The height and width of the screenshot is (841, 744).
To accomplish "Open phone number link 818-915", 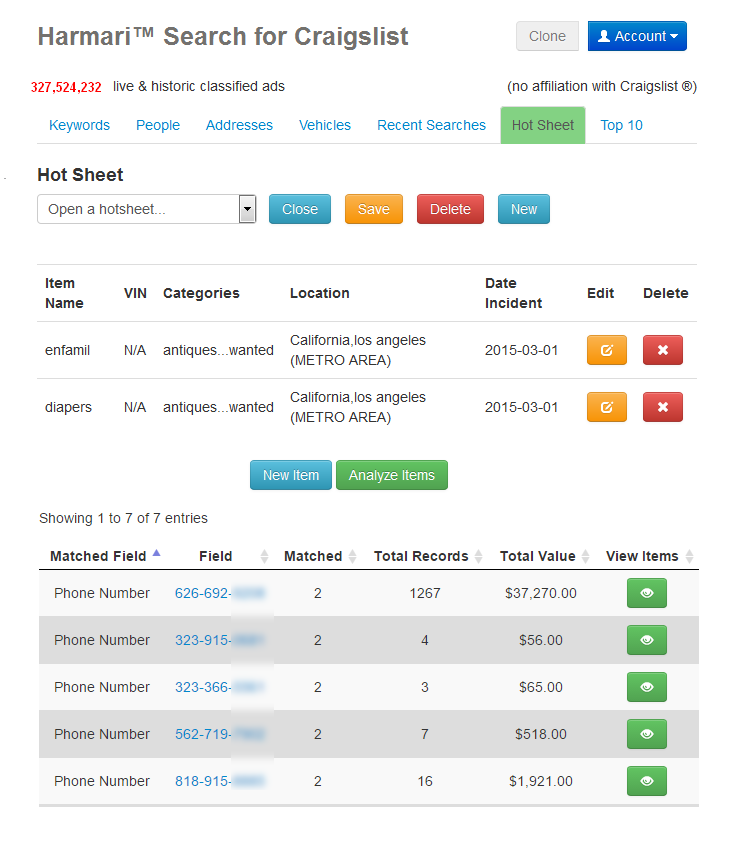I will tap(220, 781).
